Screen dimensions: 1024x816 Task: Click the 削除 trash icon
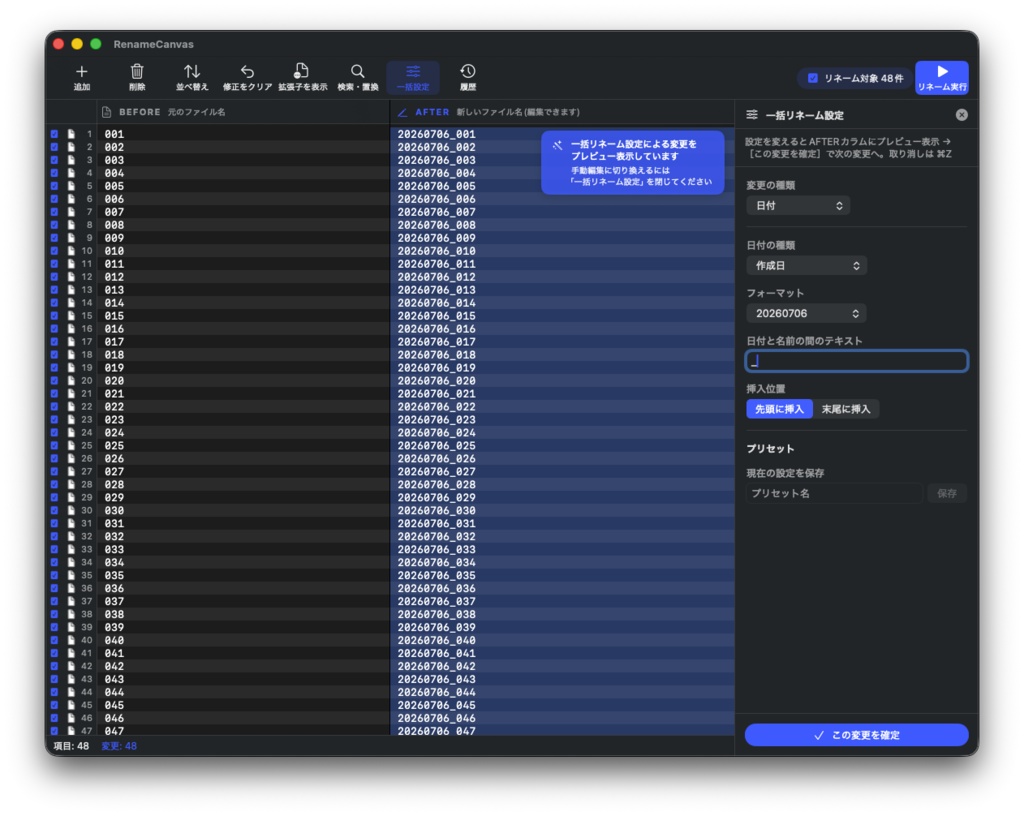[x=136, y=71]
